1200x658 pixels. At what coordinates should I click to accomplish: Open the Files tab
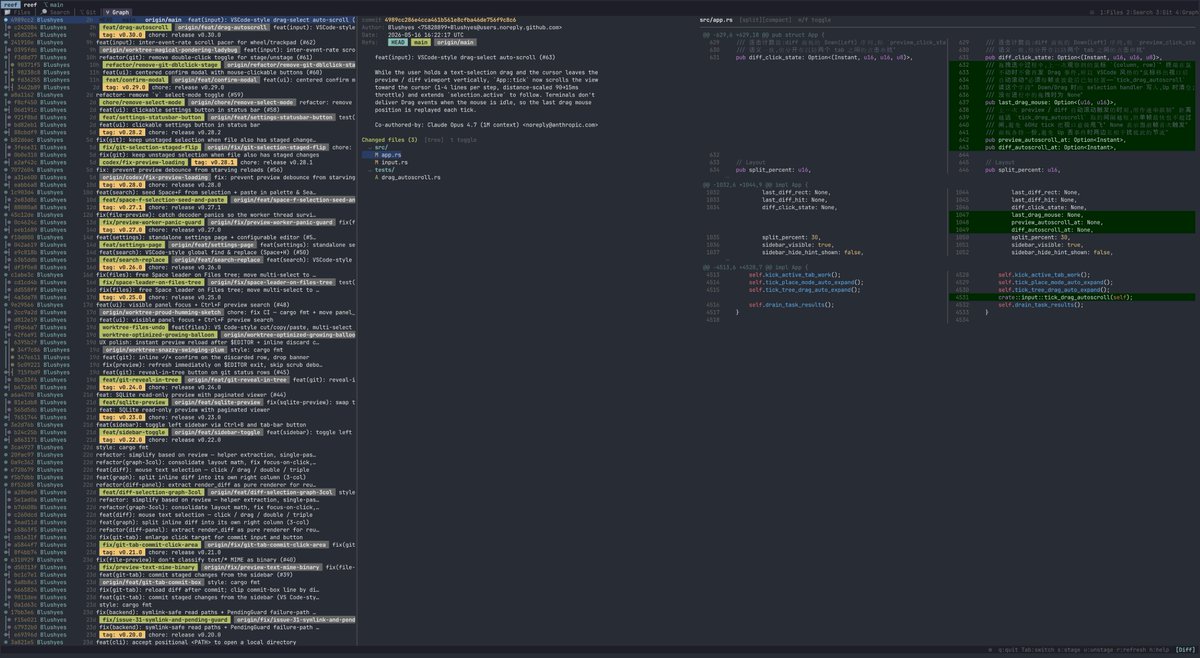point(16,12)
